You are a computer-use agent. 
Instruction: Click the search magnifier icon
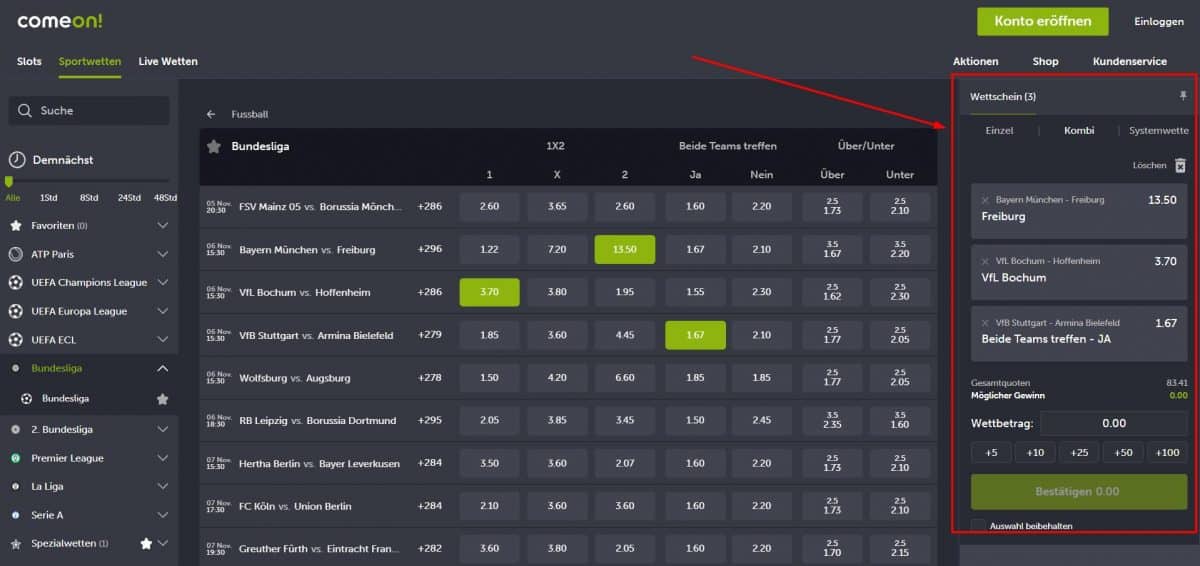click(x=24, y=111)
